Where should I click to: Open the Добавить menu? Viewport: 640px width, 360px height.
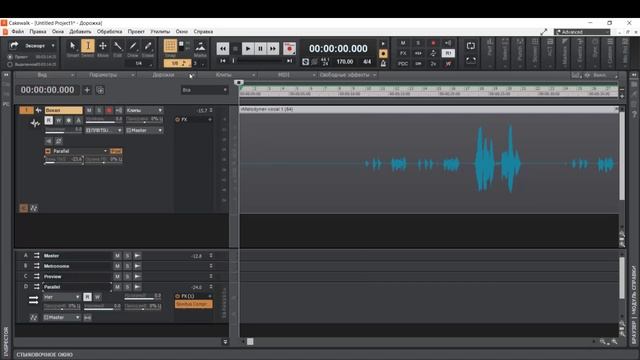pyautogui.click(x=80, y=31)
